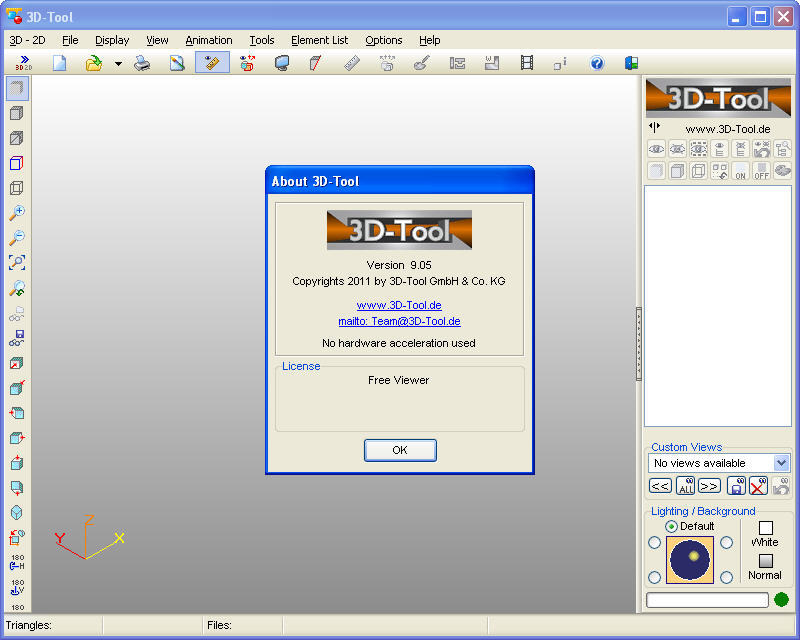Image resolution: width=800 pixels, height=640 pixels.
Task: Click the Print toolbar icon
Action: point(141,63)
